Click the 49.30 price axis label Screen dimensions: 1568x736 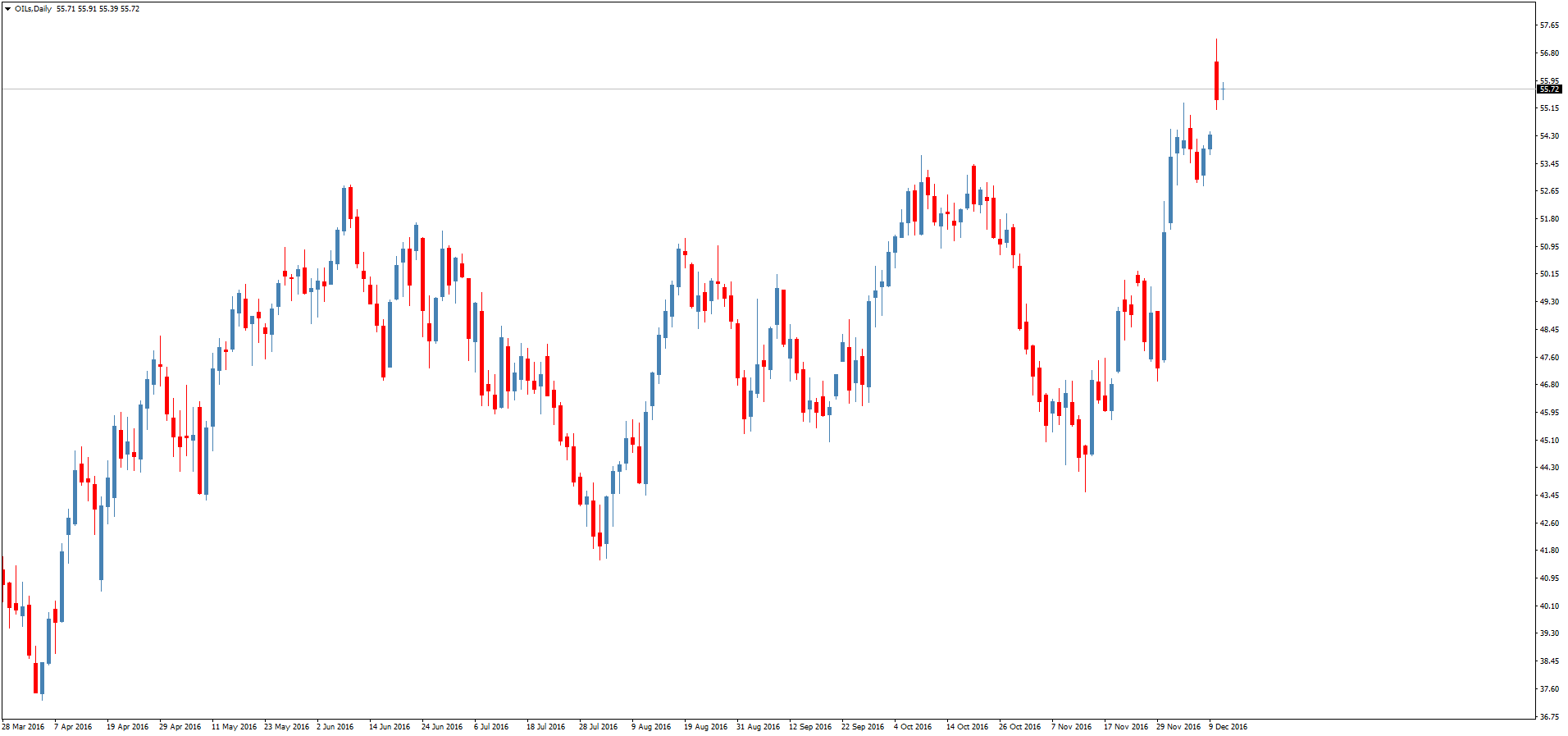[1549, 302]
